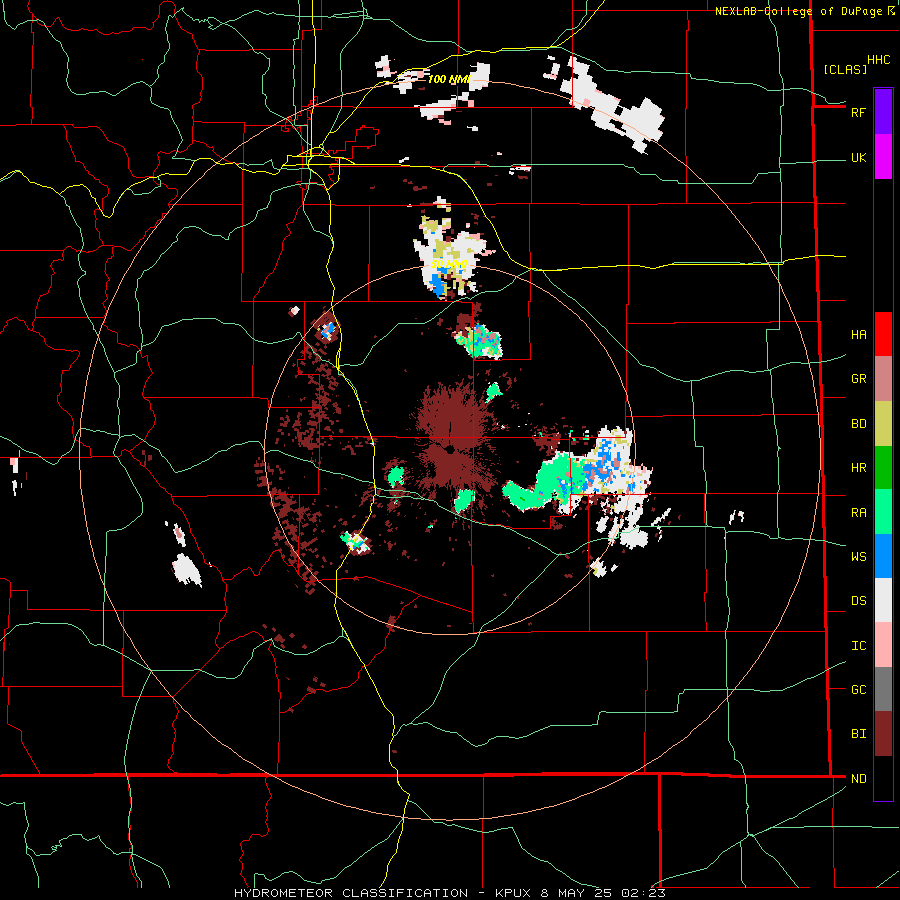
Task: Click the UK magenta legend color block
Action: click(883, 157)
